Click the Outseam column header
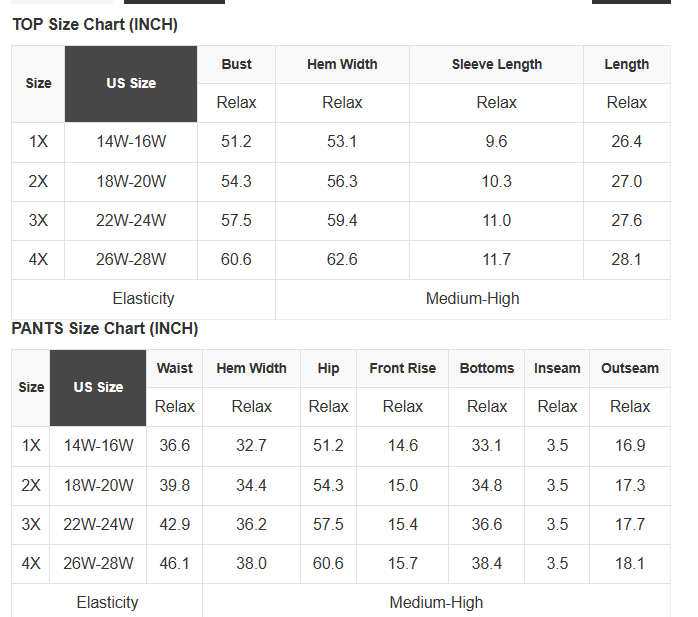698x617 pixels. point(630,369)
